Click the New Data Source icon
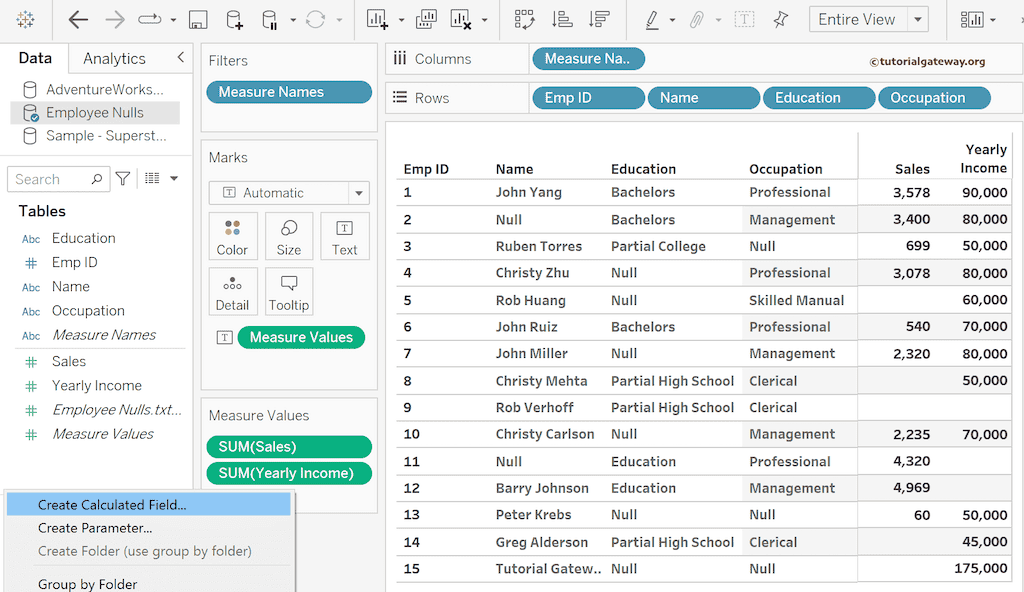 (234, 20)
